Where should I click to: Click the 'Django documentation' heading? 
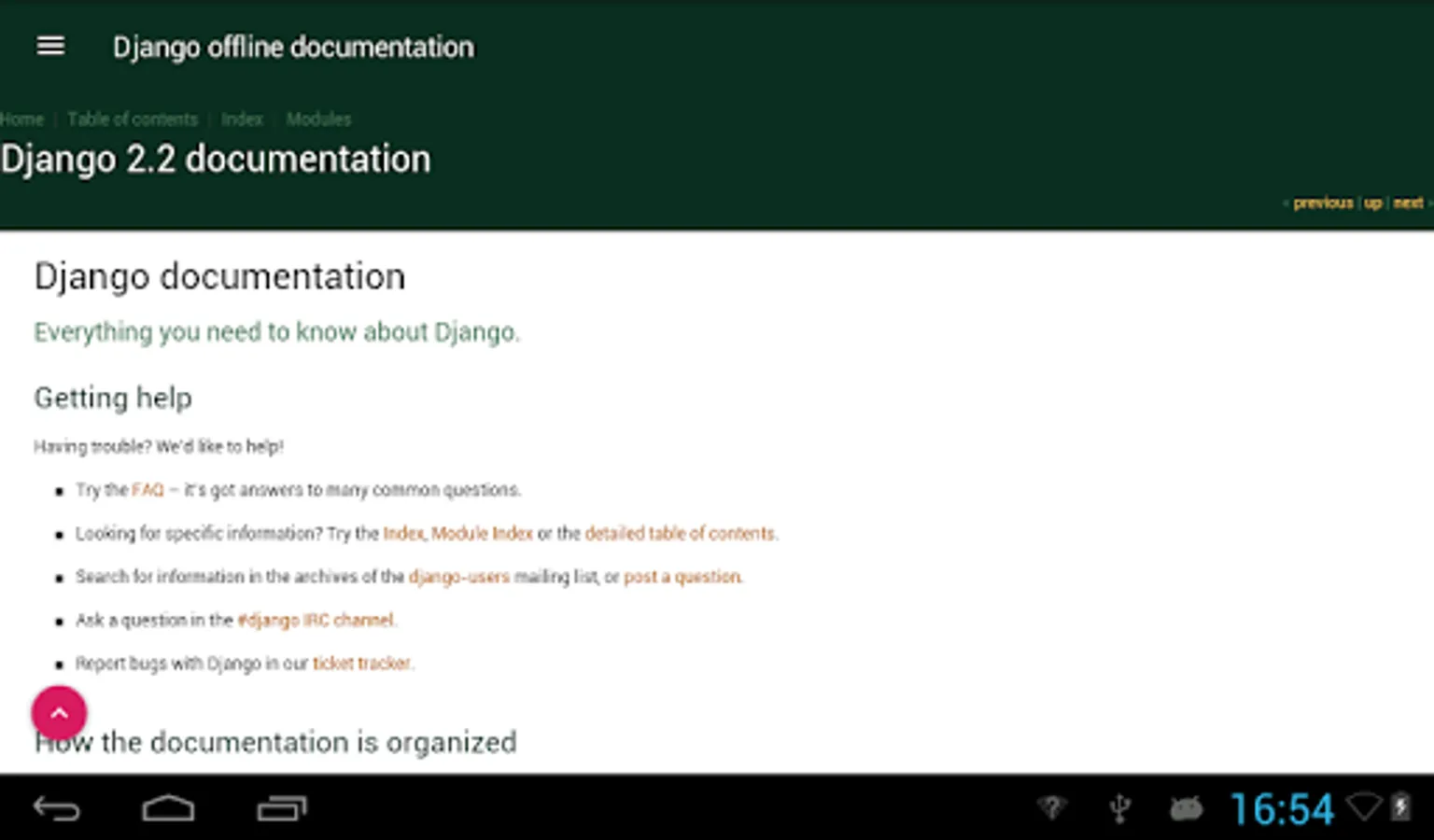click(220, 277)
